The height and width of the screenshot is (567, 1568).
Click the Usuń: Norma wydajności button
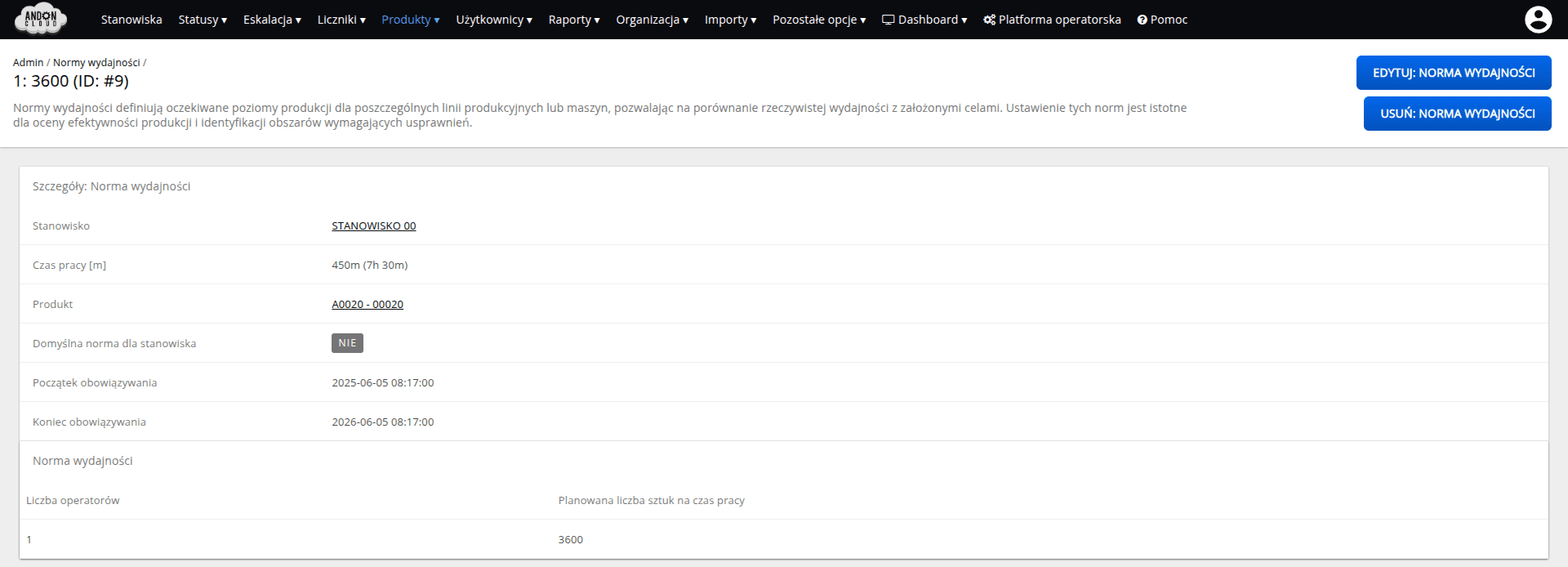click(1457, 114)
